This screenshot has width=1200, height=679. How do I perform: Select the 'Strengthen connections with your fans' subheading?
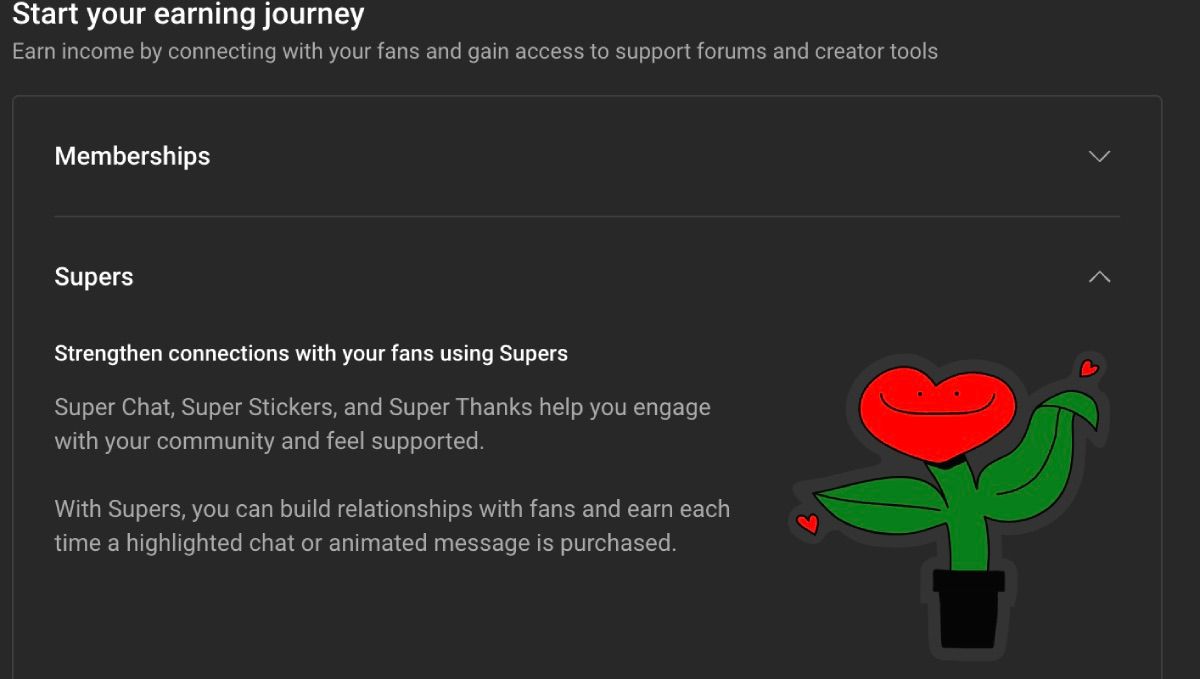(311, 353)
